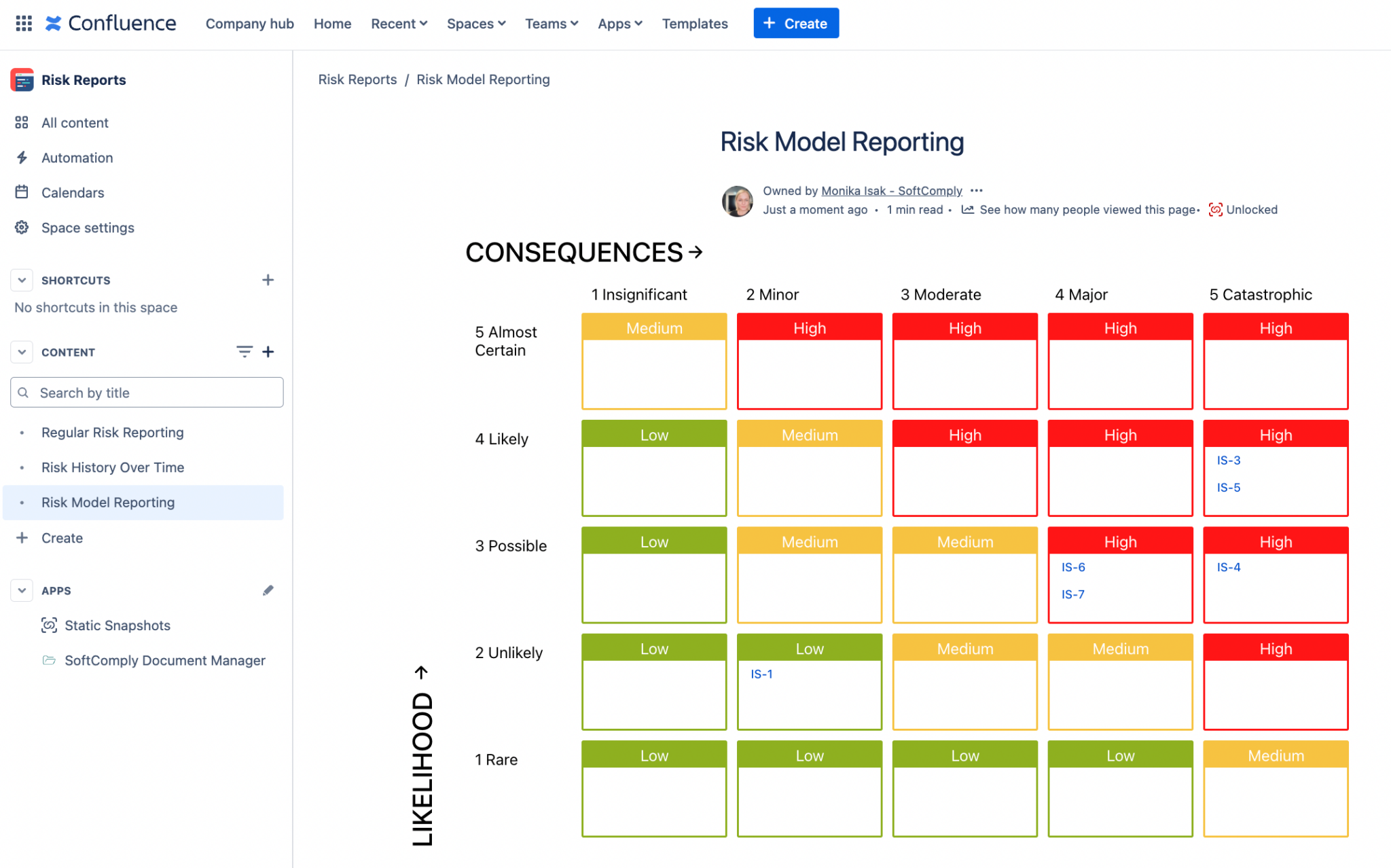Select All content in the sidebar
The image size is (1391, 868).
[75, 122]
